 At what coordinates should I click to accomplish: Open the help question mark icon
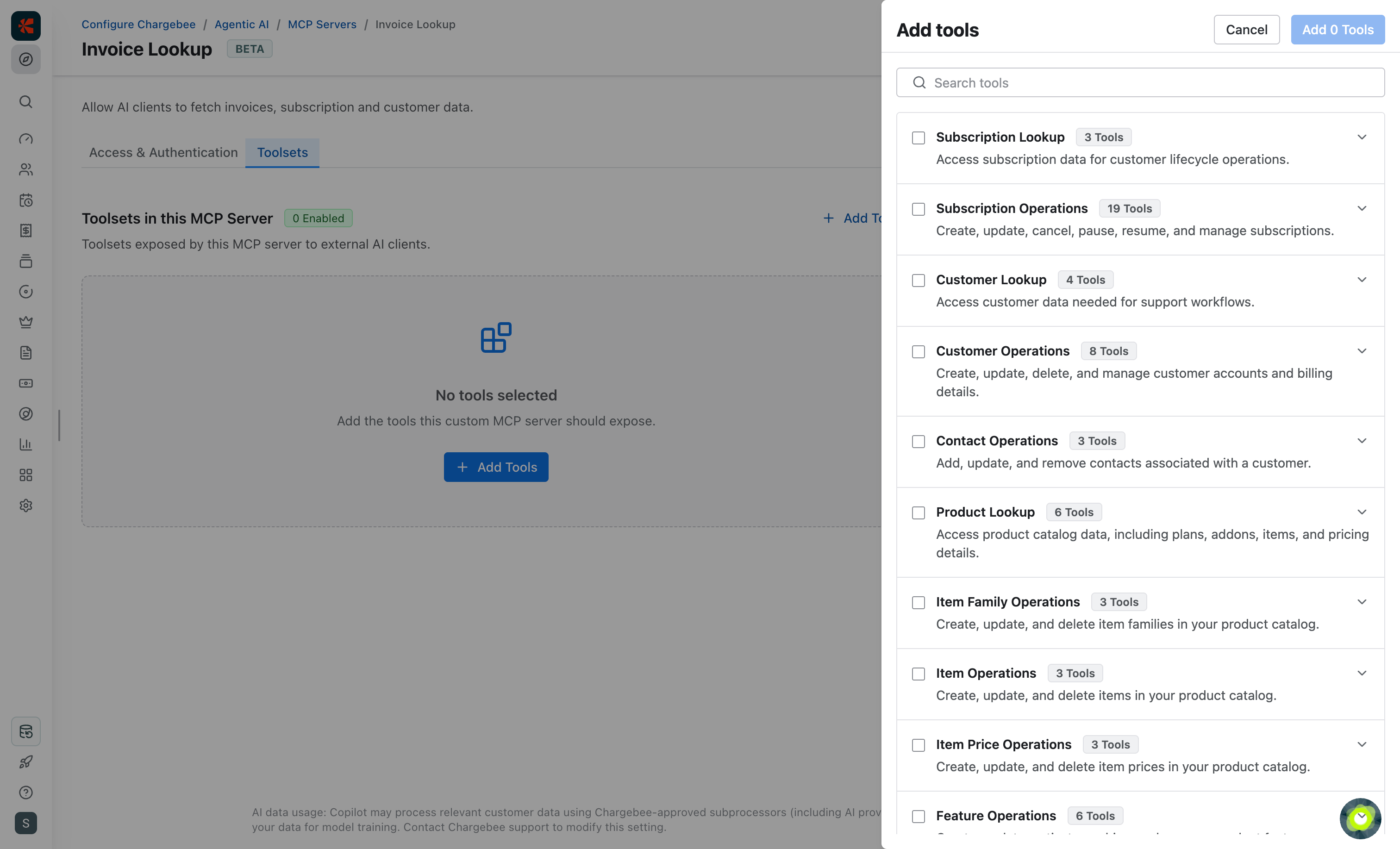25,793
